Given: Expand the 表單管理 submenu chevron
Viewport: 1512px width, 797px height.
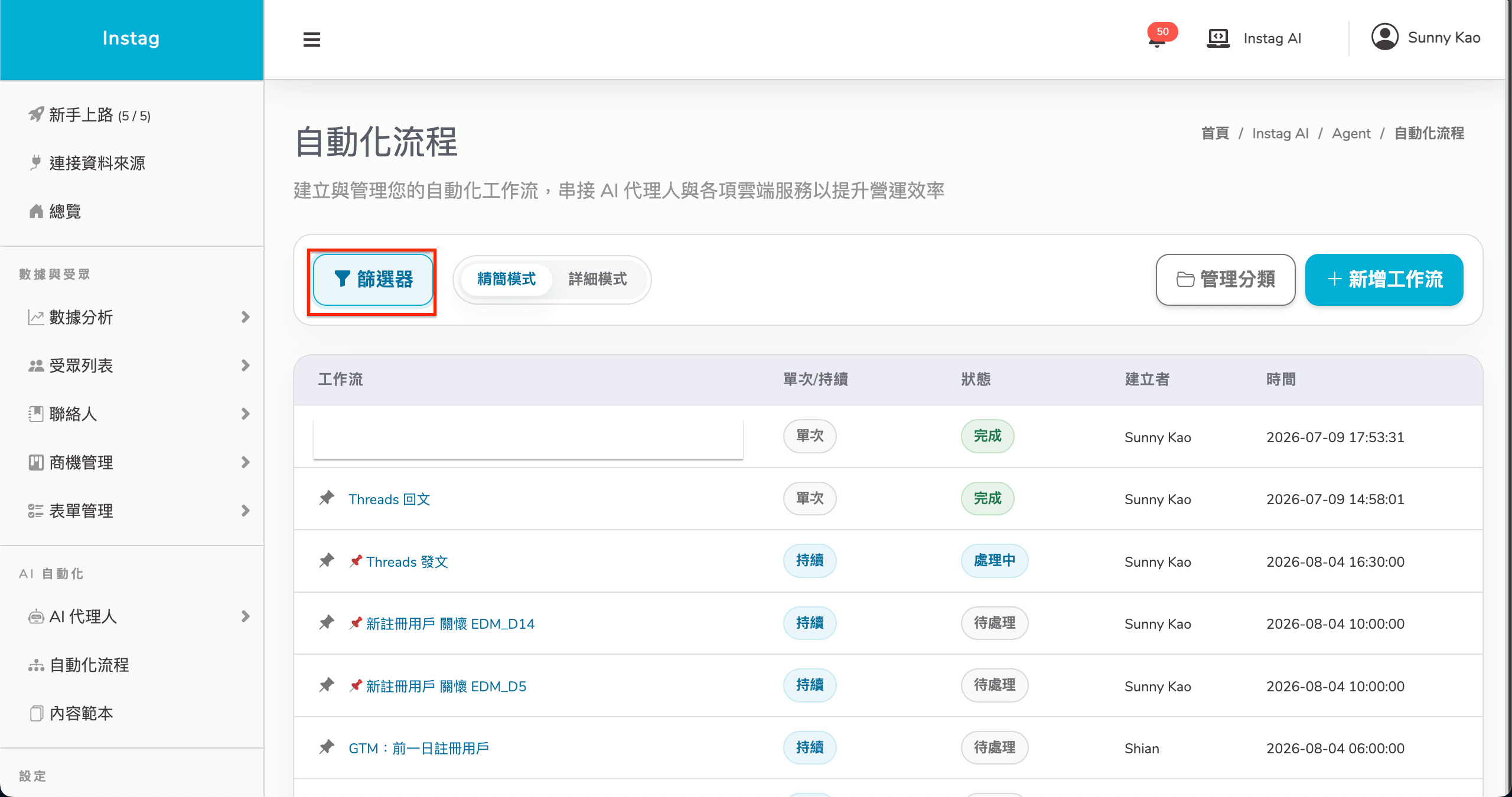Looking at the screenshot, I should (x=246, y=511).
